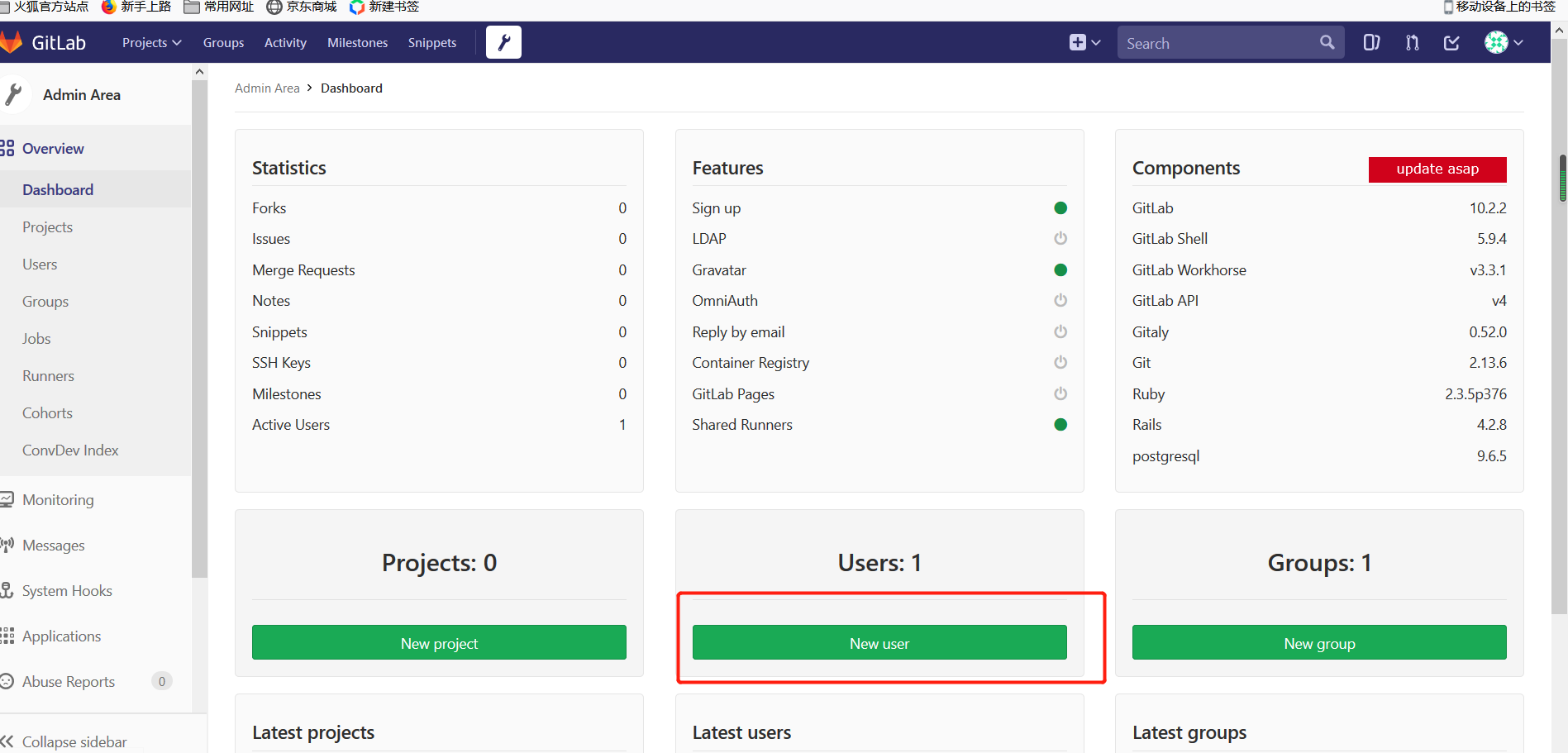1568x753 pixels.
Task: Open Projects in the admin sidebar
Action: 47,227
